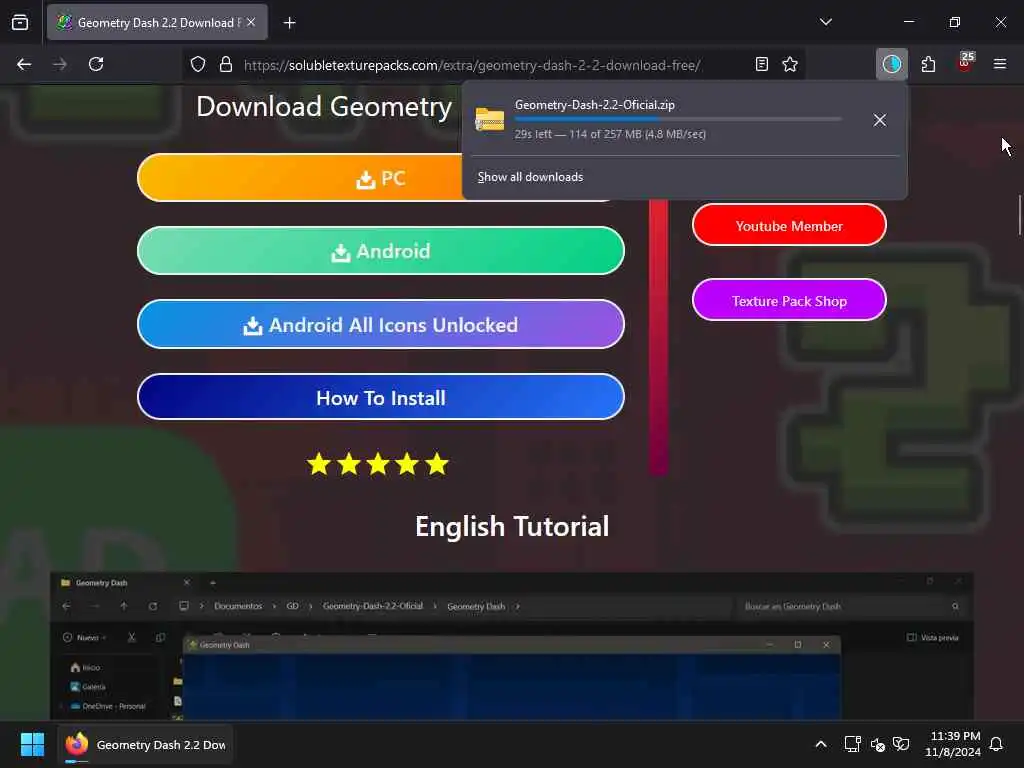Click the green Android download button
1024x768 pixels.
[x=381, y=251]
